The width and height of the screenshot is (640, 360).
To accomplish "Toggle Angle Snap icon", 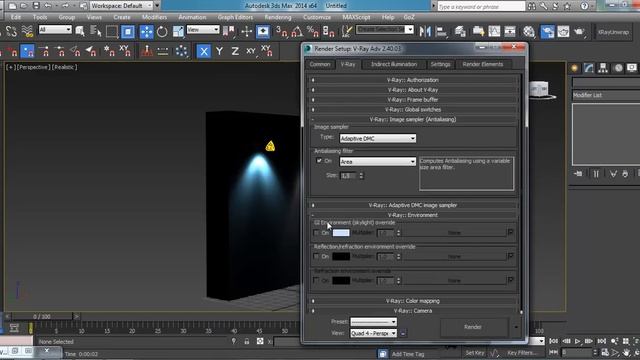I will pyautogui.click(x=297, y=31).
